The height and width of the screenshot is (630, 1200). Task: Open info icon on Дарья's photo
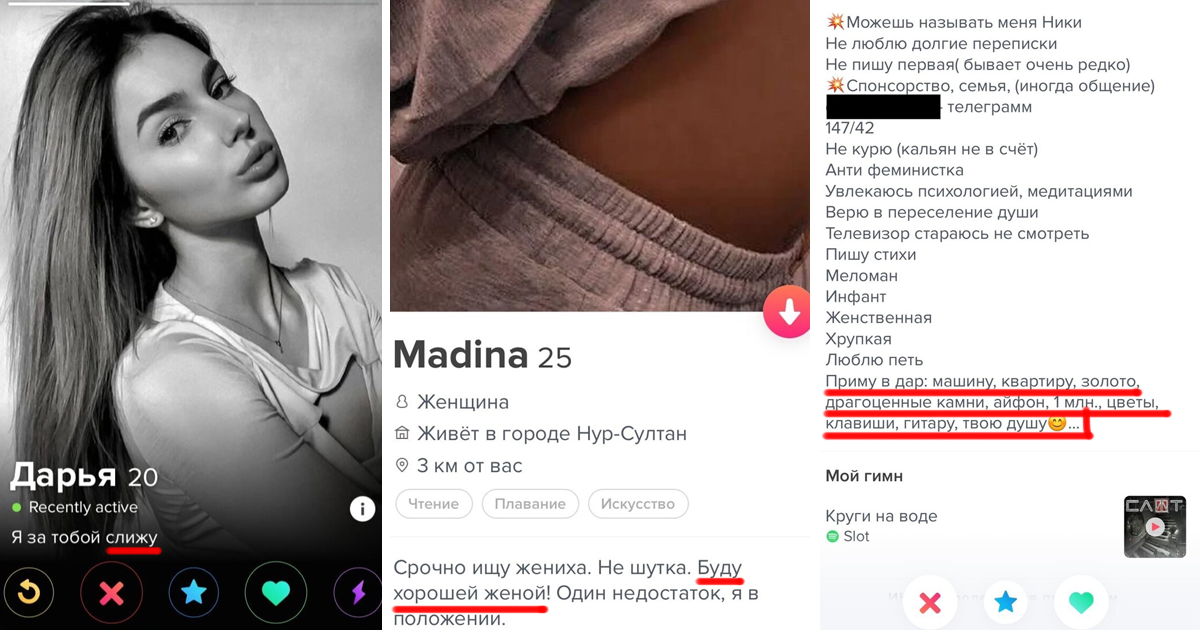362,509
